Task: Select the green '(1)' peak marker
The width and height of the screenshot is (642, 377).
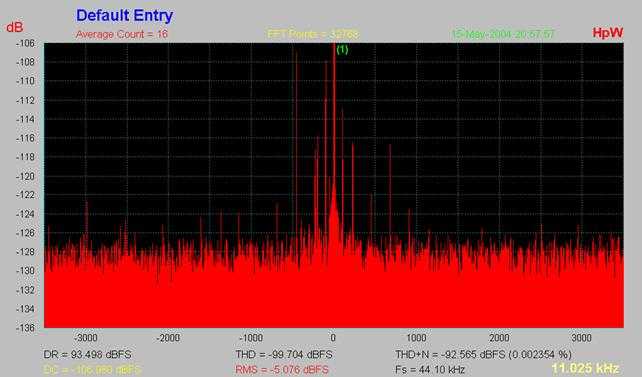Action: (x=342, y=50)
